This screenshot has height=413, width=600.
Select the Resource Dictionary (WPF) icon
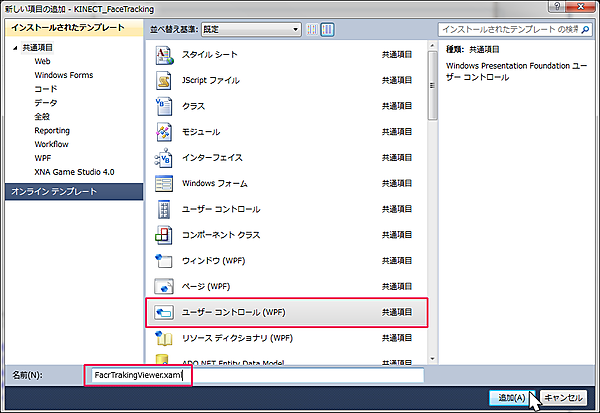click(x=164, y=338)
